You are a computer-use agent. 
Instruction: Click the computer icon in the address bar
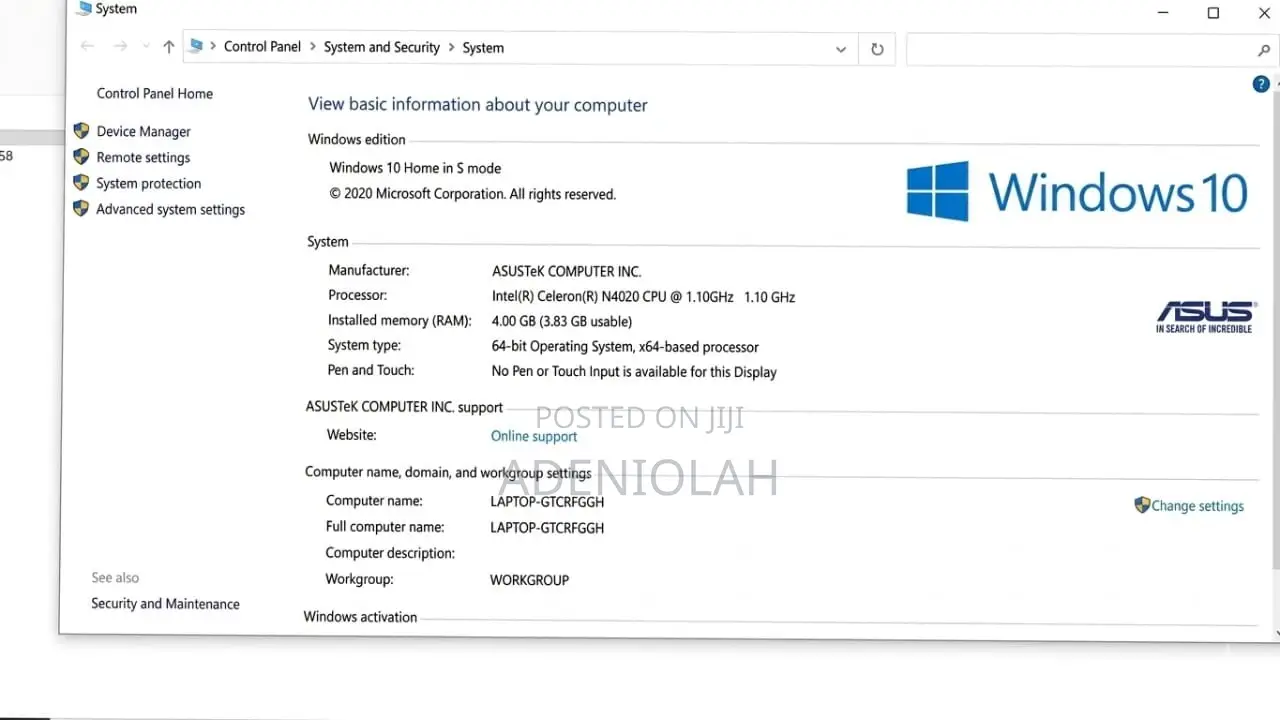[196, 46]
